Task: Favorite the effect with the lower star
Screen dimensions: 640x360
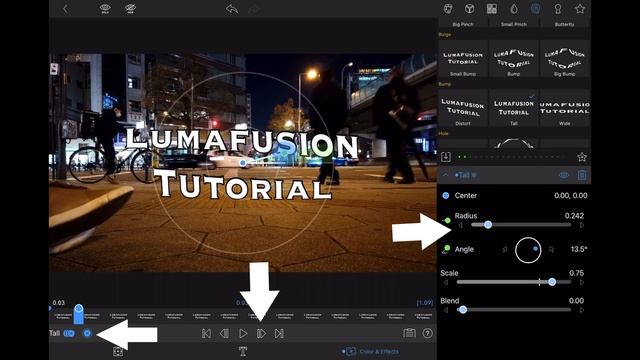Action: tap(582, 157)
